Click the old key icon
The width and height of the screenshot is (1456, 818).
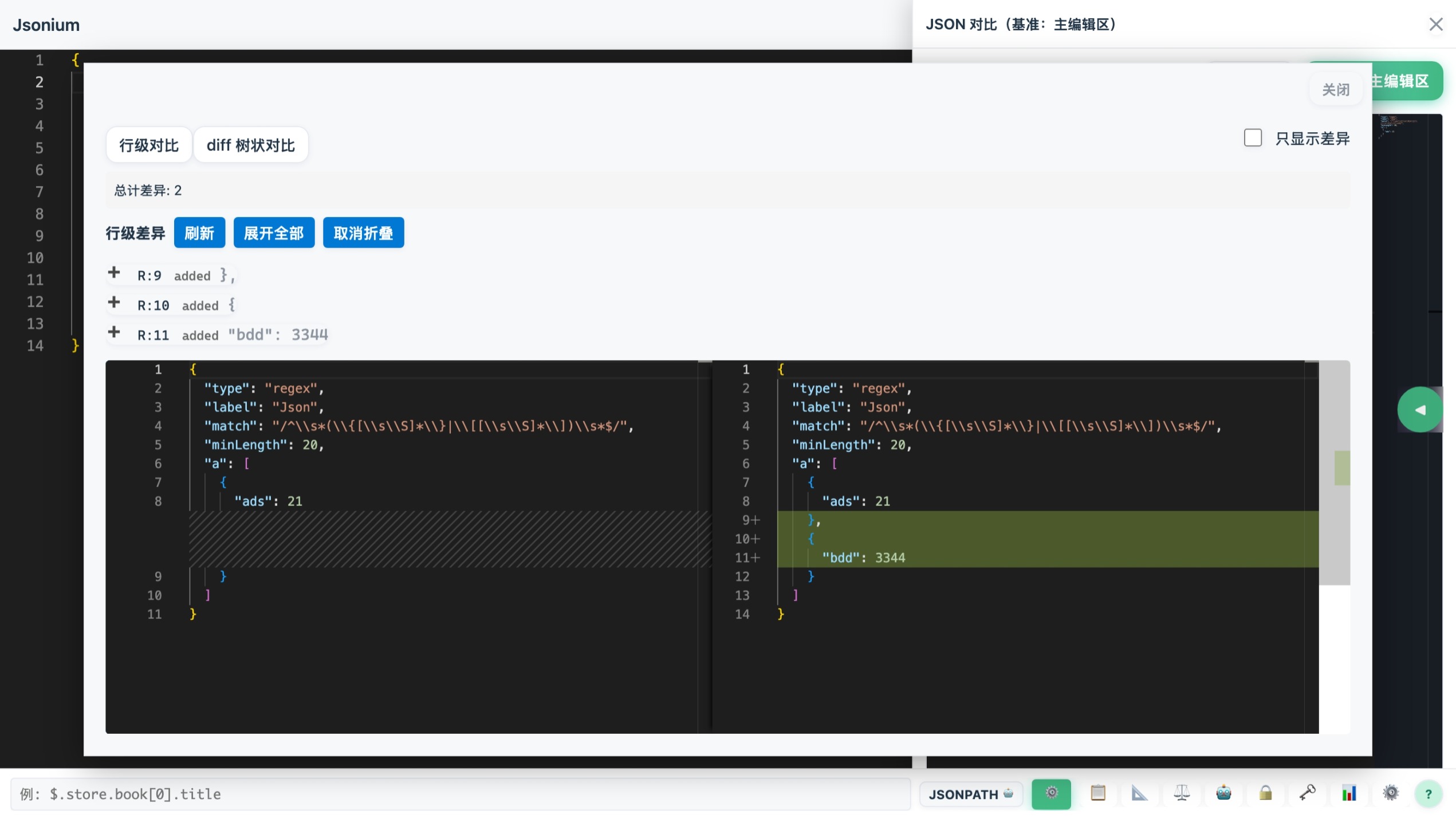1307,793
